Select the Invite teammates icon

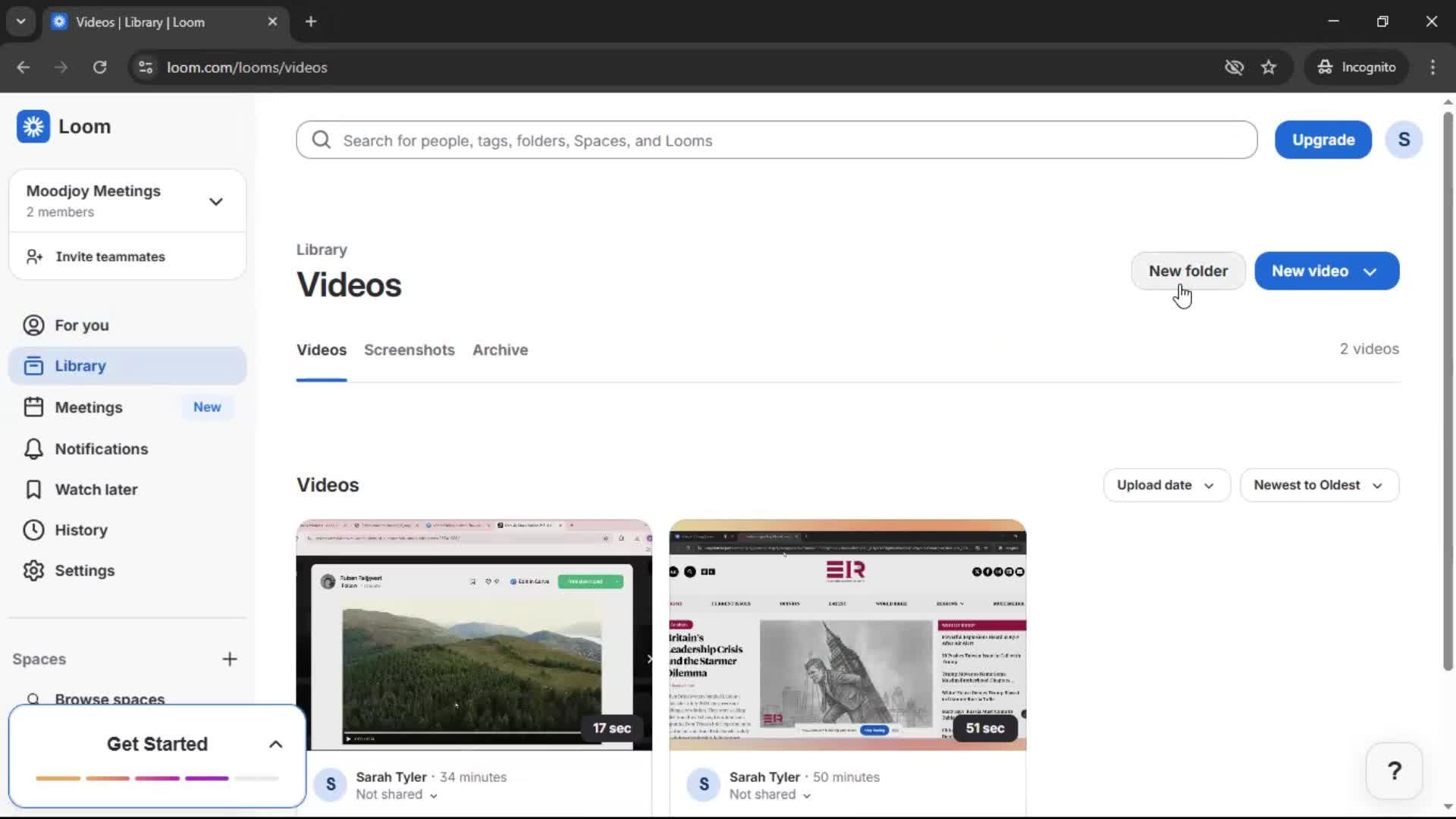[x=33, y=256]
